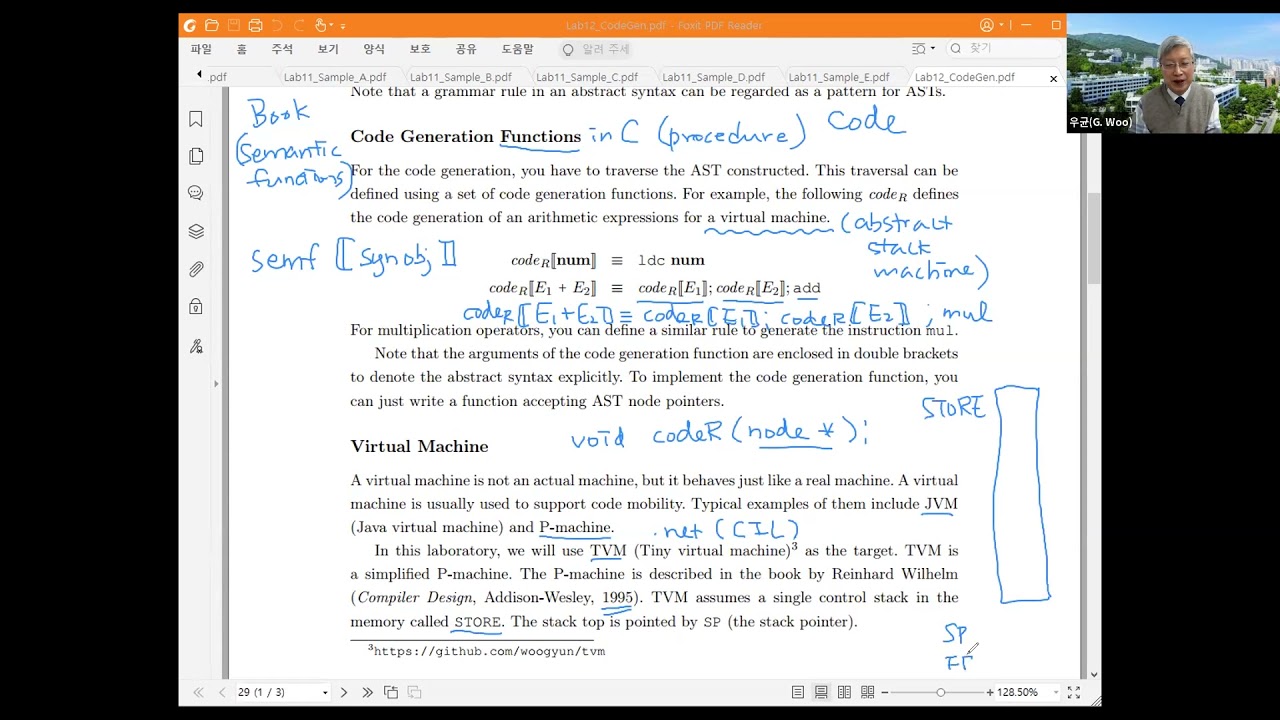Print the document with printer icon
The height and width of the screenshot is (720, 1280).
click(255, 25)
